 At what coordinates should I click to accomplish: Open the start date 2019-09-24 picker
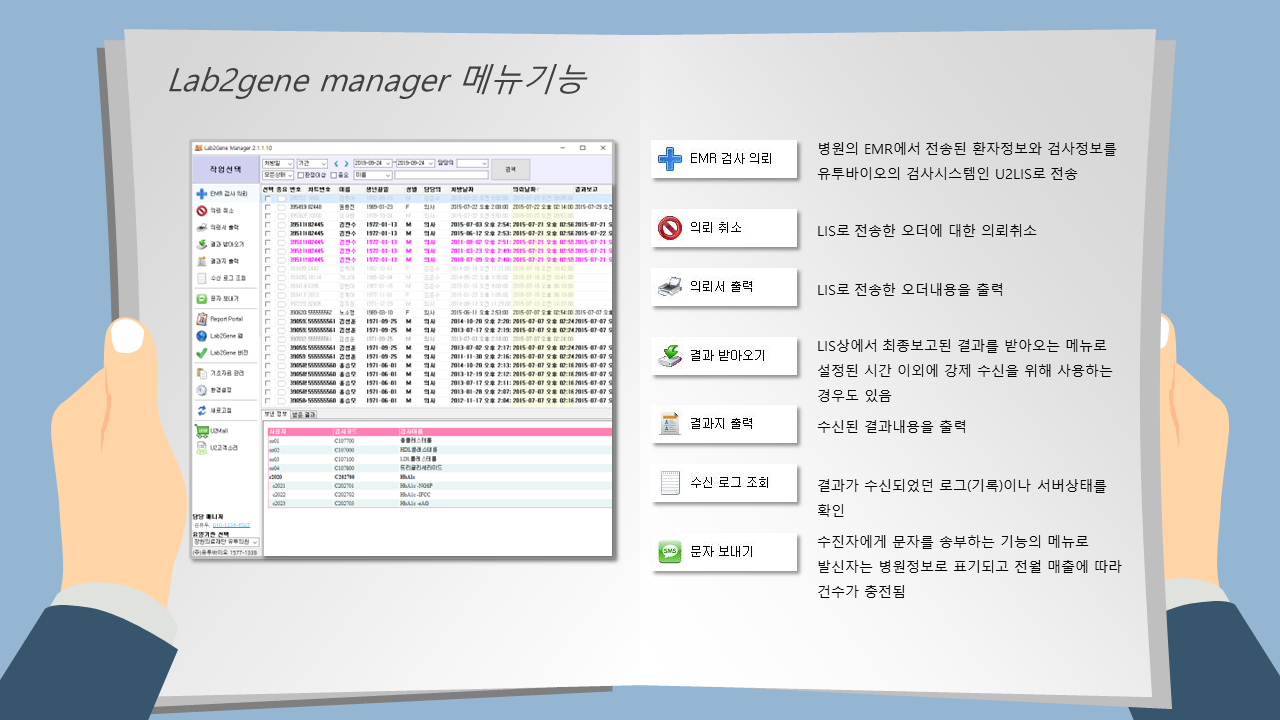373,163
